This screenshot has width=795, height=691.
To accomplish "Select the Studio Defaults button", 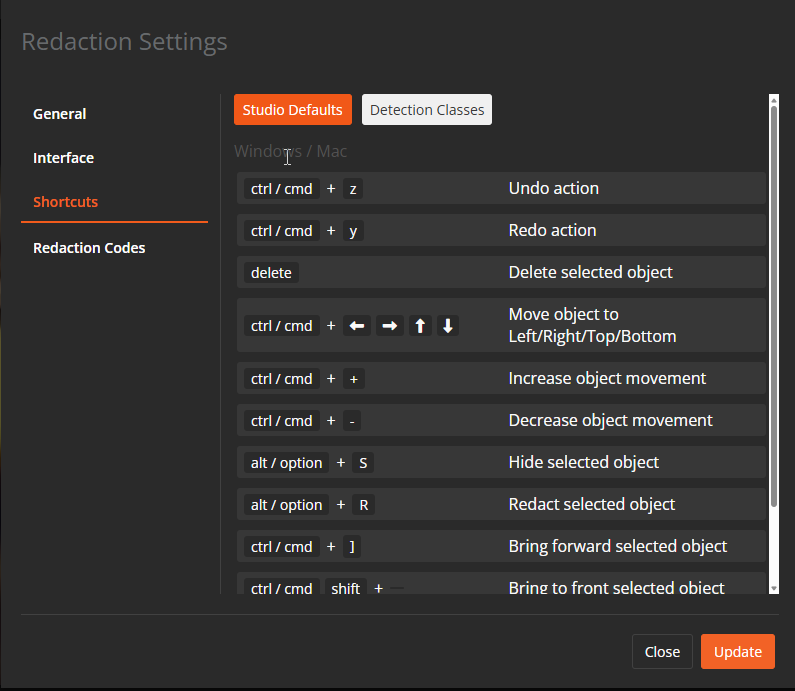I will pos(292,110).
